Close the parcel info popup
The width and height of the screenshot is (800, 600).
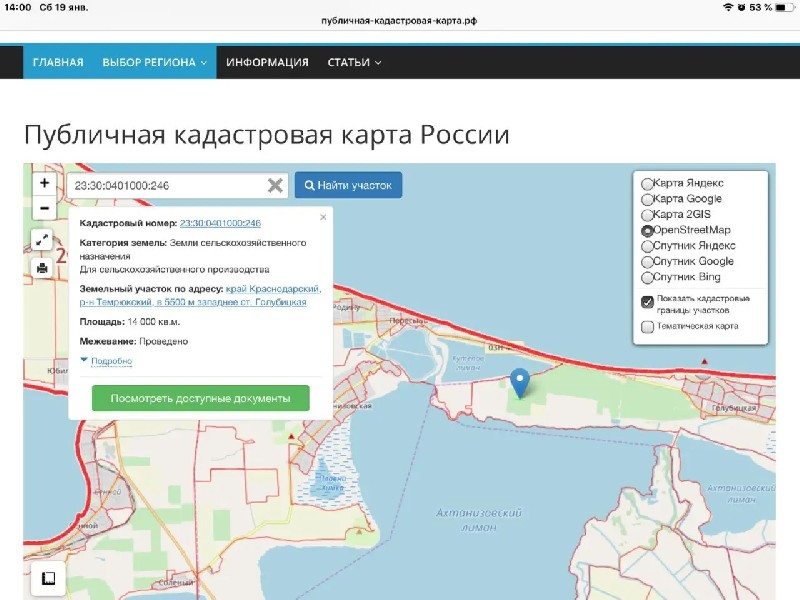tap(323, 216)
